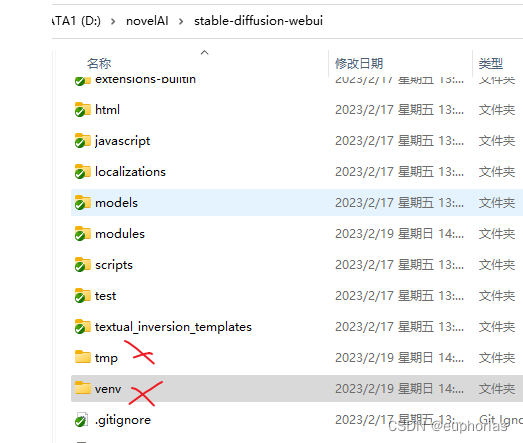The image size is (523, 443).
Task: Go to novelAI breadcrumb folder
Action: (x=147, y=21)
